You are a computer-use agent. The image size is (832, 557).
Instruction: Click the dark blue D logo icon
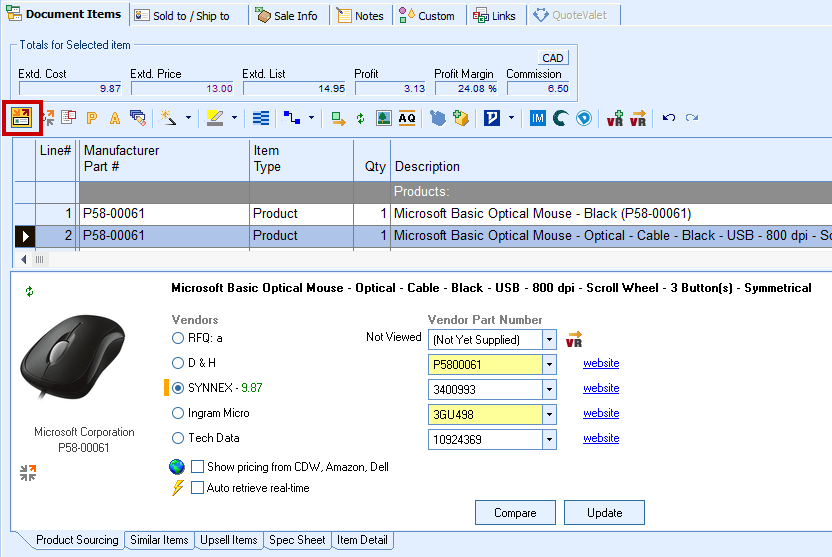pyautogui.click(x=492, y=118)
